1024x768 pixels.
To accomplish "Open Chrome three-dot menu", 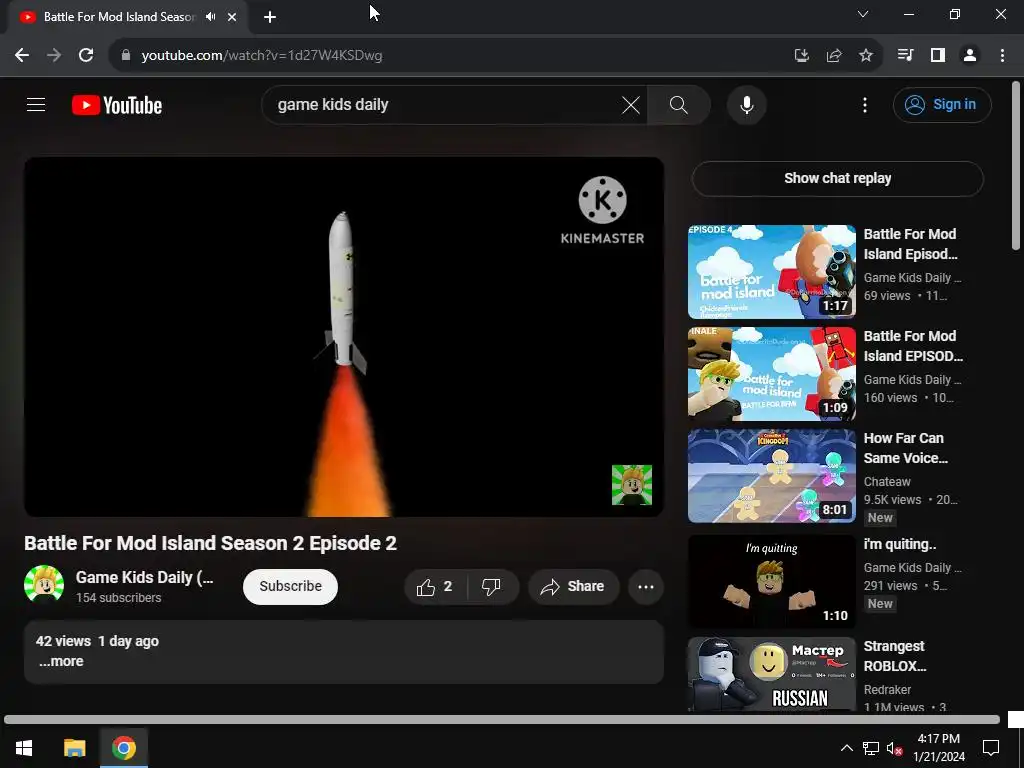I will pyautogui.click(x=1002, y=55).
